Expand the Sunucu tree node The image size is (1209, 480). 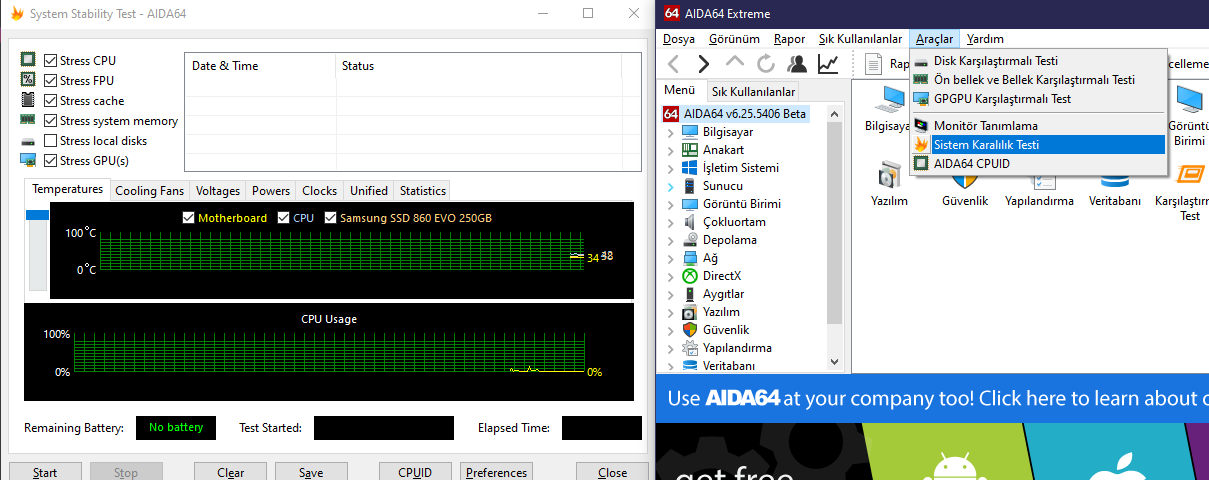(671, 186)
